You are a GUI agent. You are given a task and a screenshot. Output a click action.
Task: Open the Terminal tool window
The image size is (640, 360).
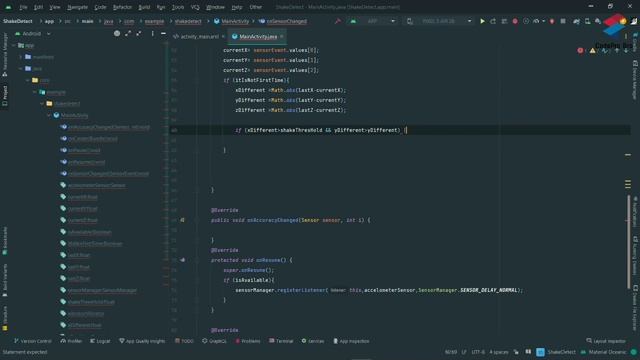click(281, 341)
